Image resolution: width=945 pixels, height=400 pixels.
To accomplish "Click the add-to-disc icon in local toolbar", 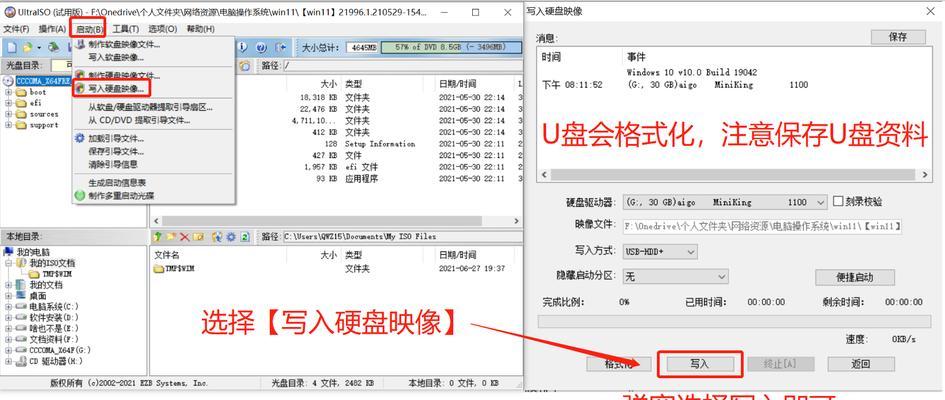I will (x=218, y=237).
